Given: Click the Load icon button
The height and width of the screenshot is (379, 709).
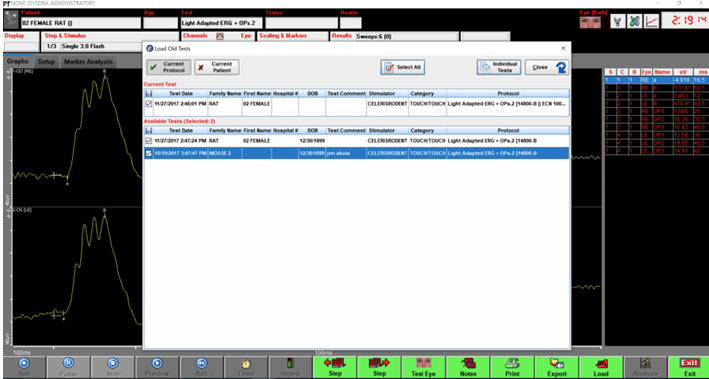Looking at the screenshot, I should click(x=601, y=367).
